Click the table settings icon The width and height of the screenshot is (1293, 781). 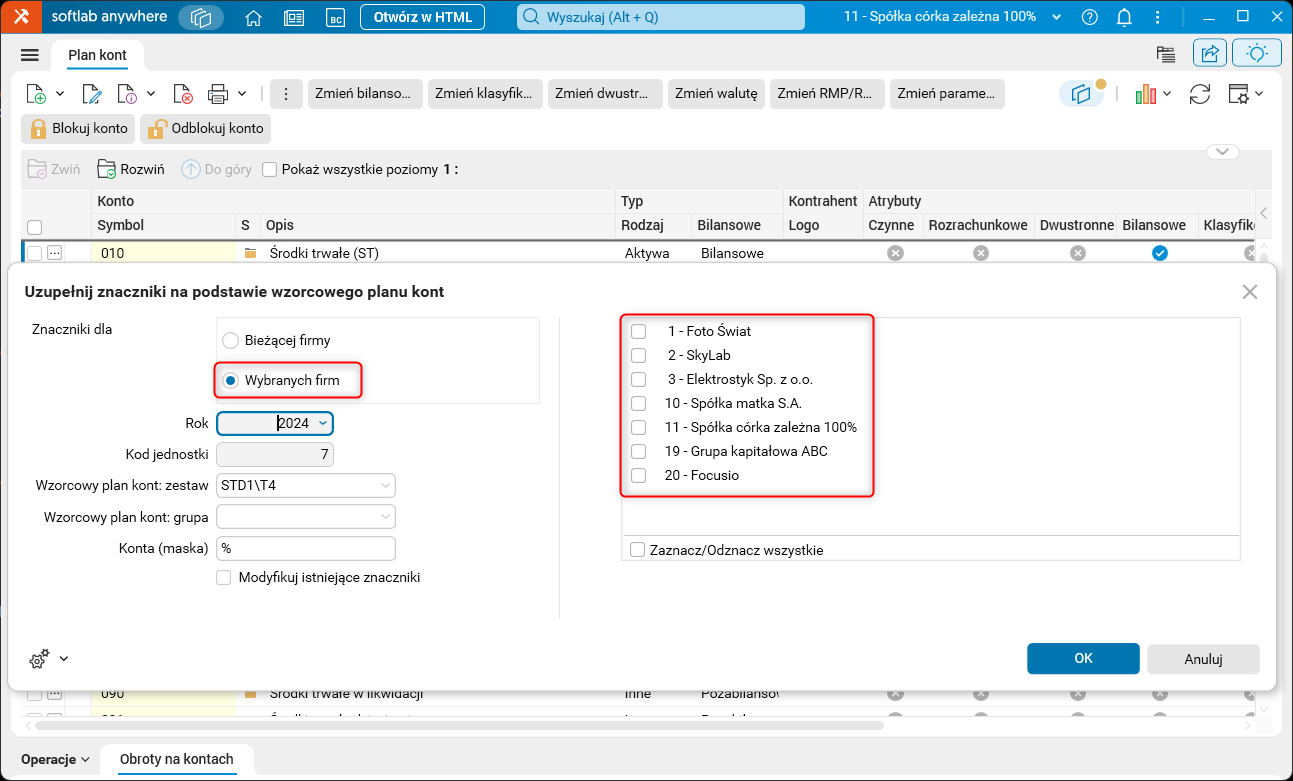(1238, 94)
